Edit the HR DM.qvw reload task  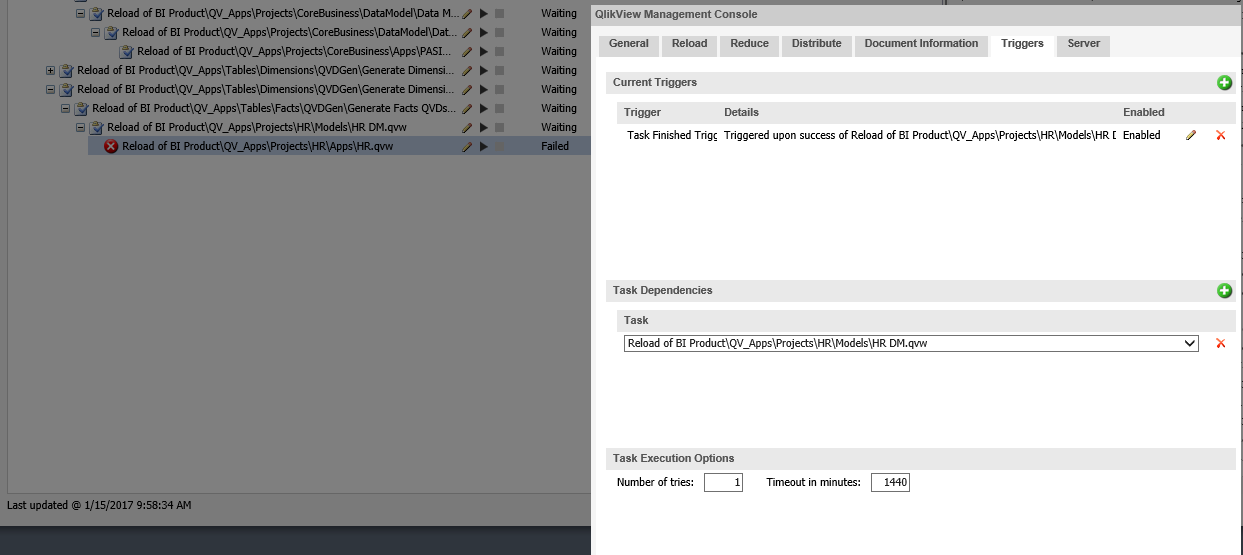pos(467,127)
